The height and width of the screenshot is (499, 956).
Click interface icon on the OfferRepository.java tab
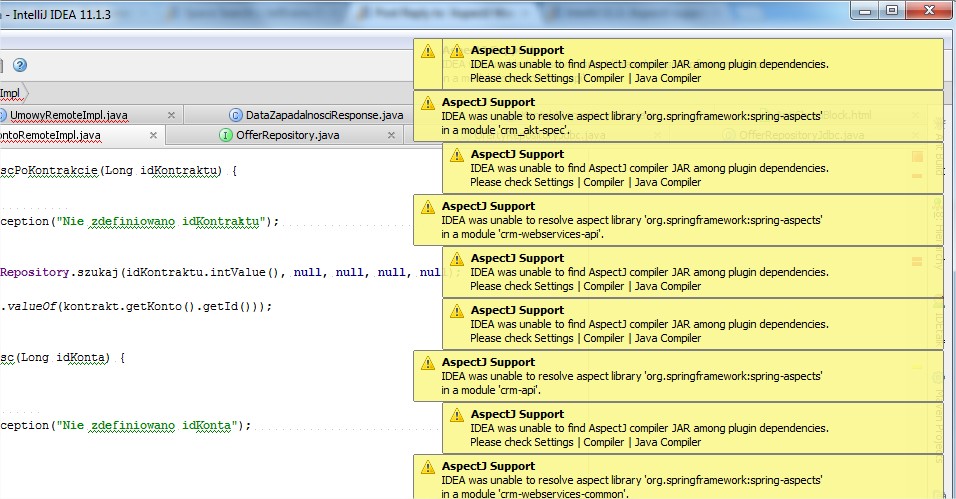pyautogui.click(x=226, y=135)
